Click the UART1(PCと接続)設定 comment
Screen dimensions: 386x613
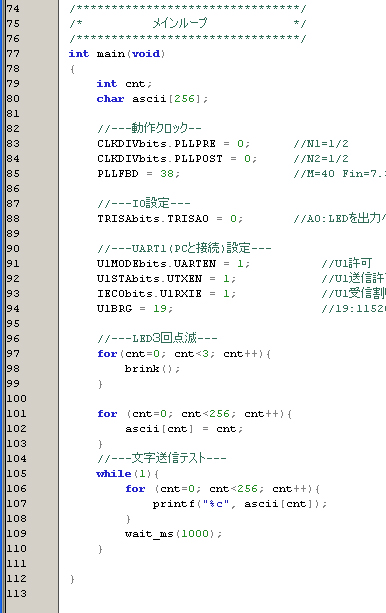(x=184, y=248)
